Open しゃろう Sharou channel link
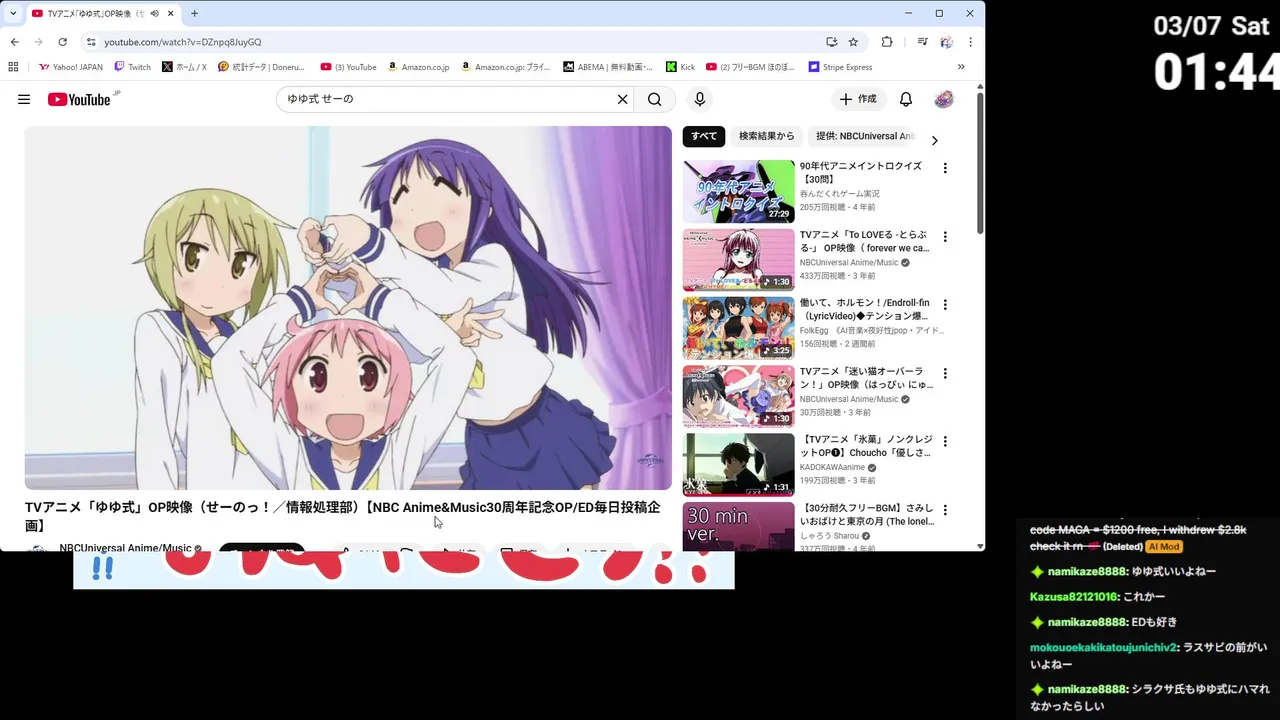 coord(829,536)
